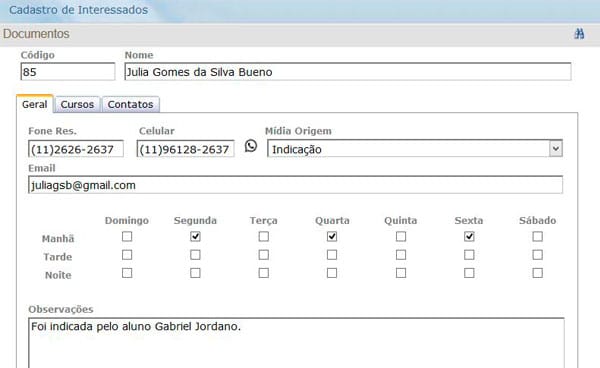Click the Noite row label
This screenshot has height=368, width=600.
pos(58,275)
